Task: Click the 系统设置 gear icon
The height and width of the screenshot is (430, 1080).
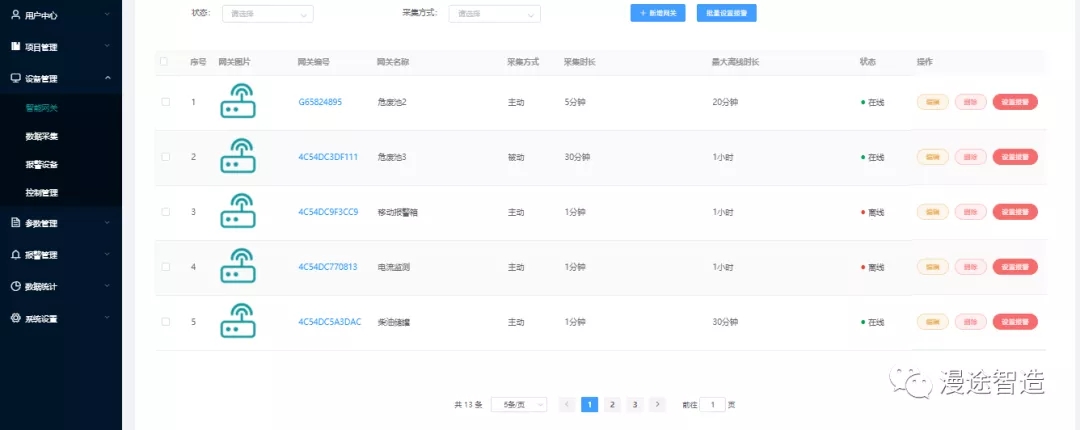Action: point(15,319)
